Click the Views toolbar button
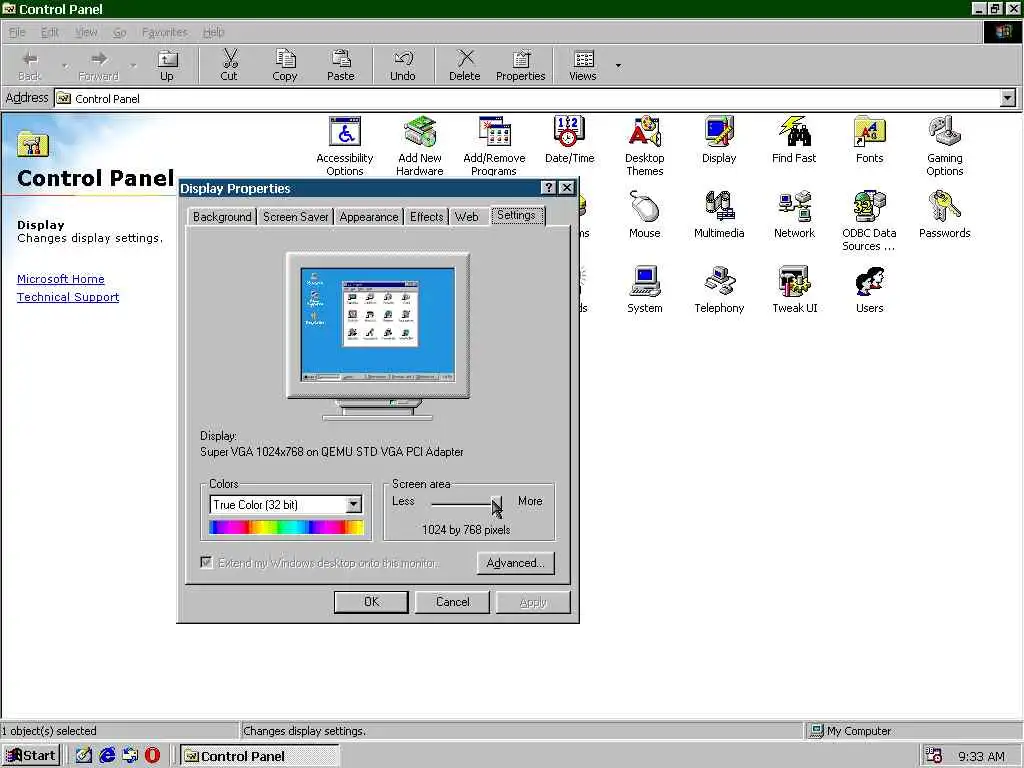 [583, 65]
